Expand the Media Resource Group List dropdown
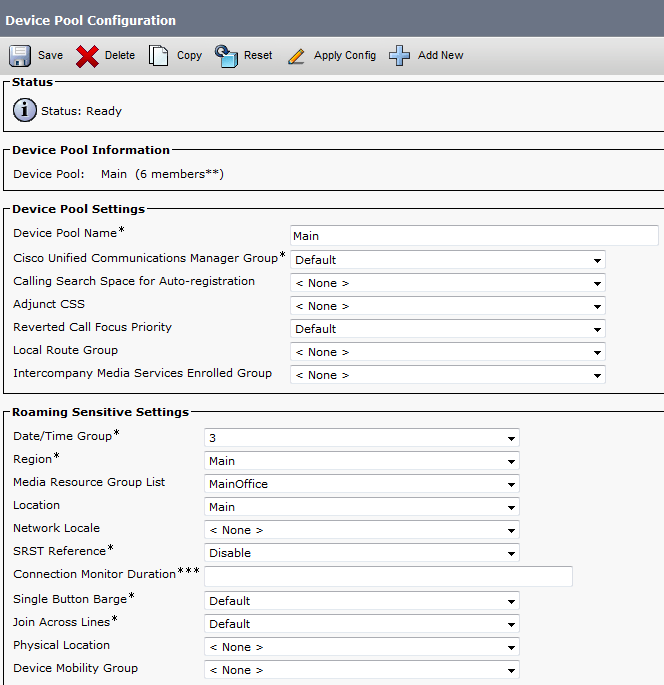This screenshot has height=685, width=664. pos(361,484)
